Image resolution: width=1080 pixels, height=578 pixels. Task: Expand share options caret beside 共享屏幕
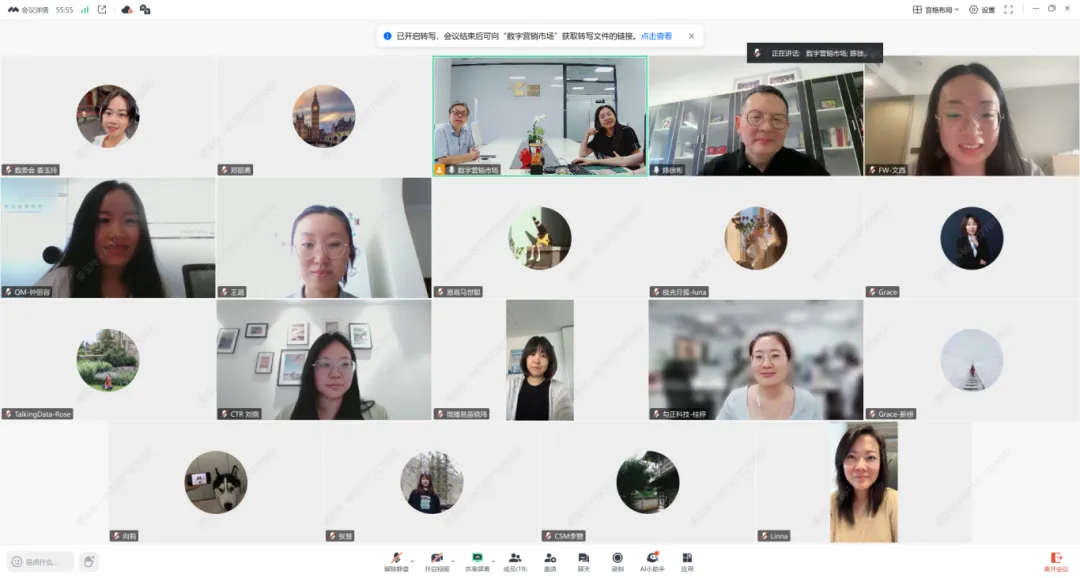493,561
